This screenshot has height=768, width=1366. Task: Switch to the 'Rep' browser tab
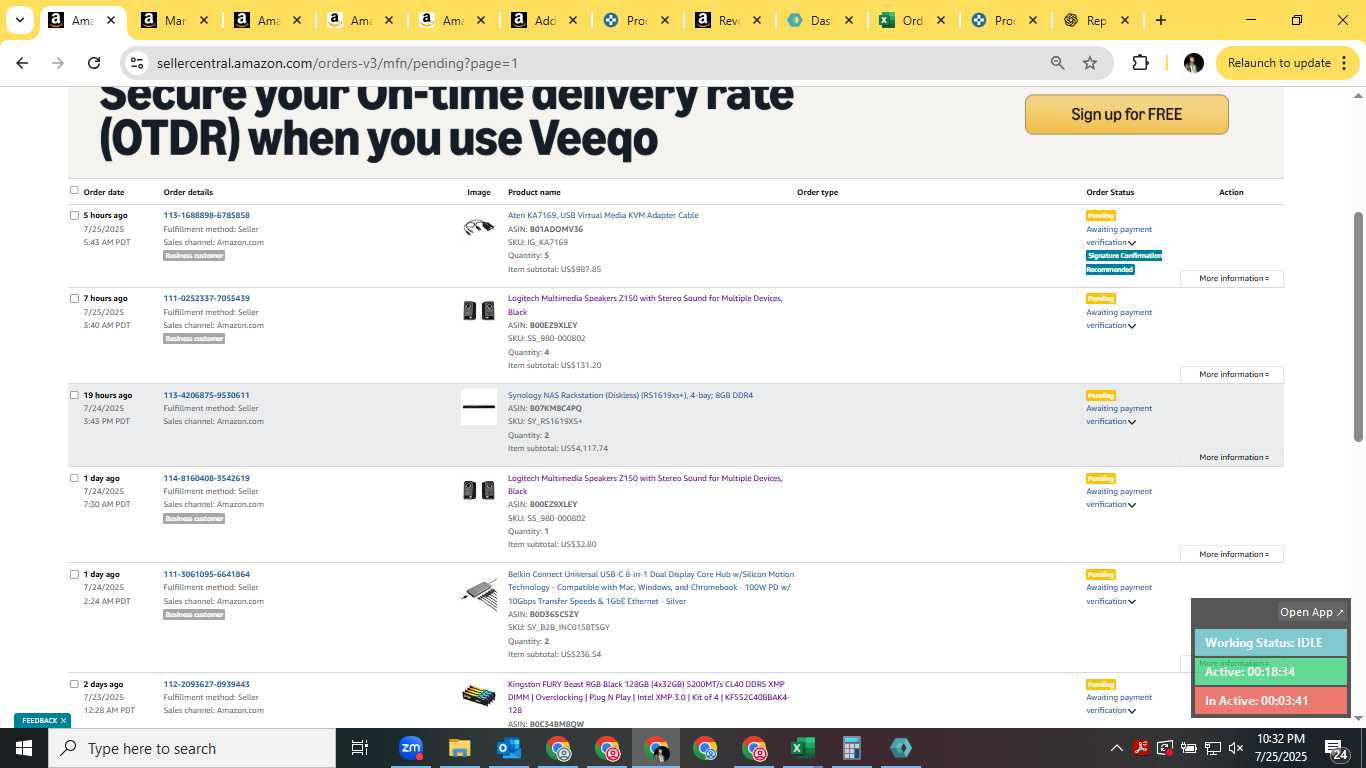point(1096,20)
